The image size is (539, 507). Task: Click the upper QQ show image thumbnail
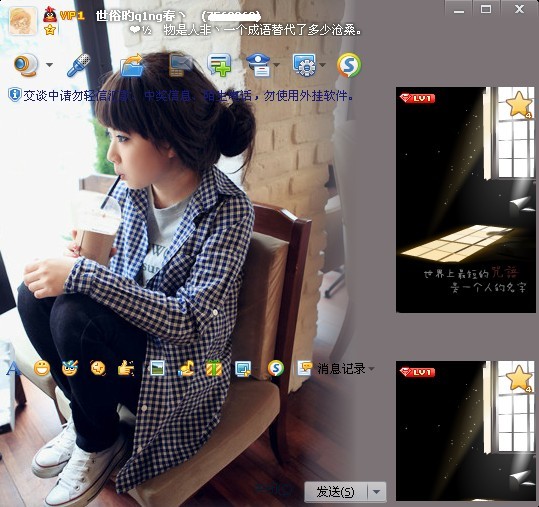(465, 200)
